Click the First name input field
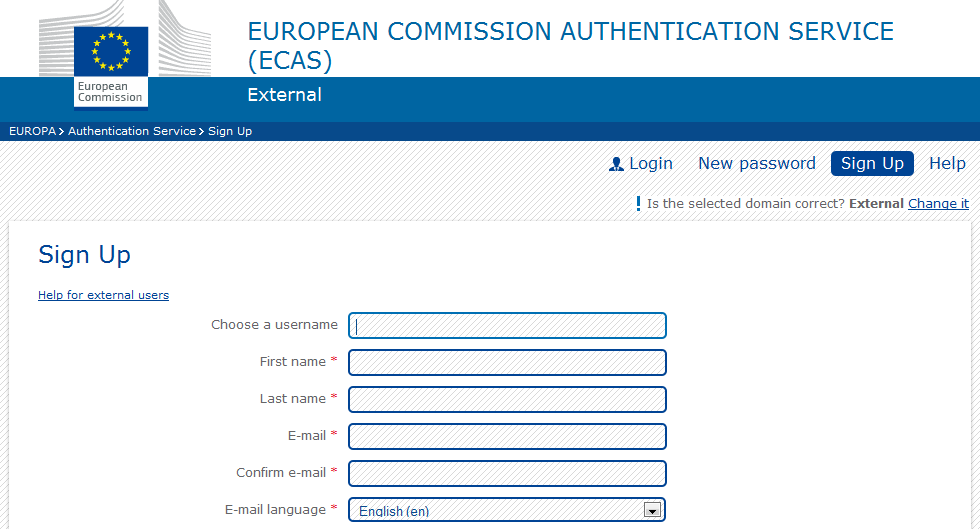This screenshot has width=980, height=529. [x=507, y=363]
